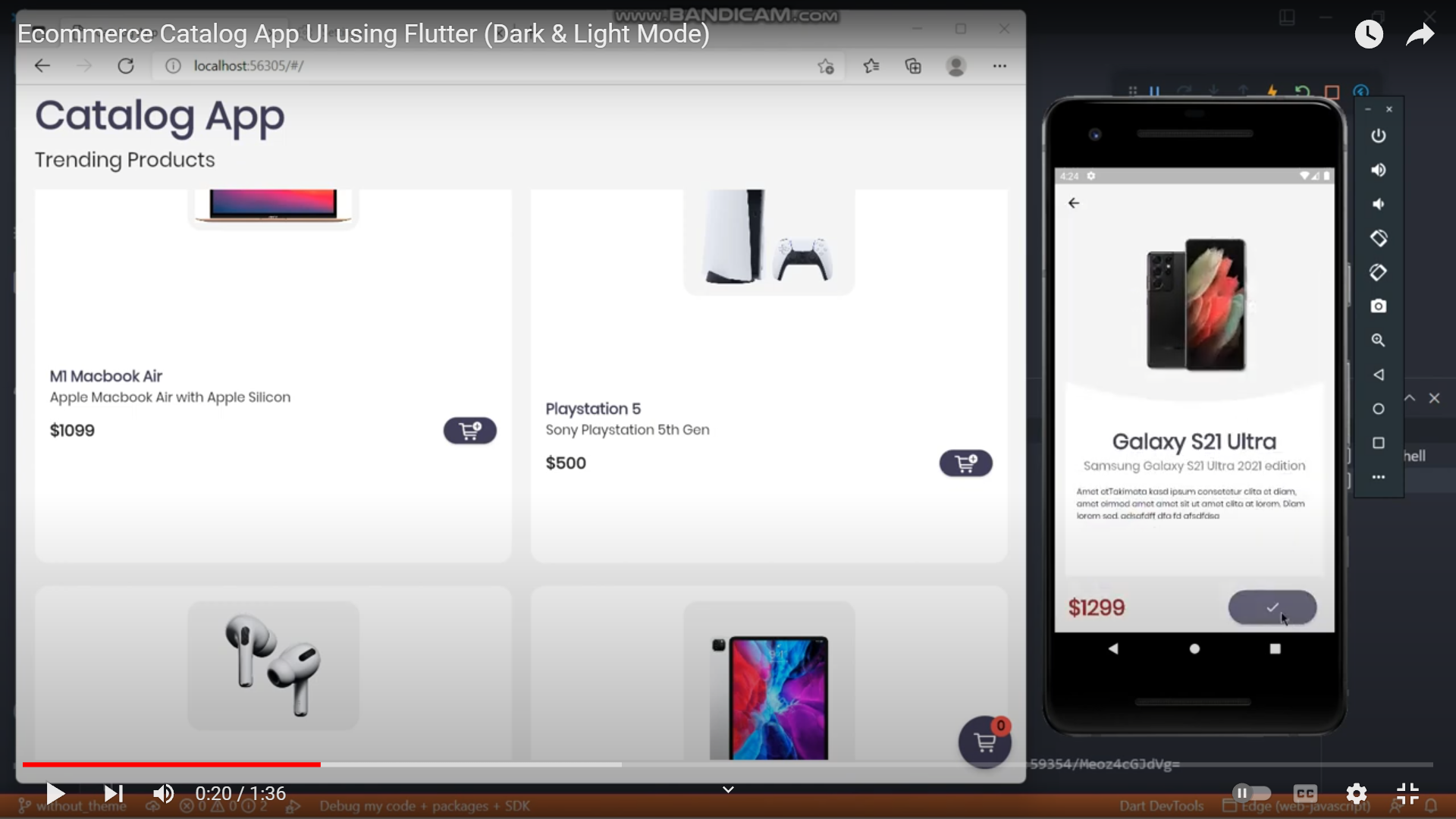Viewport: 1456px width, 819px height.
Task: Tap the Android back navigation triangle
Action: point(1113,649)
